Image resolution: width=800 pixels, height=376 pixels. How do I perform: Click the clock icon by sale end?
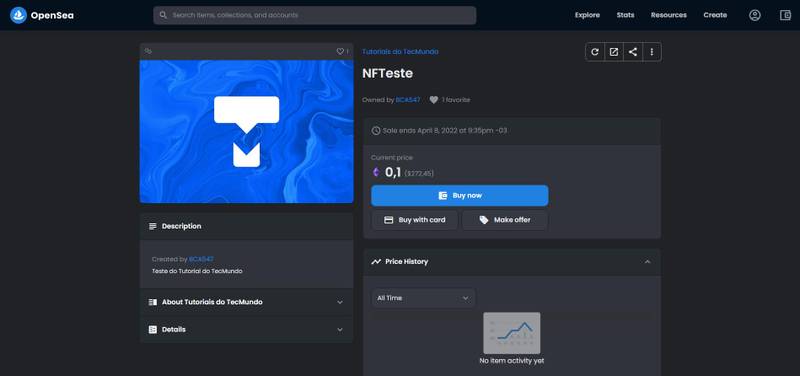click(x=376, y=131)
